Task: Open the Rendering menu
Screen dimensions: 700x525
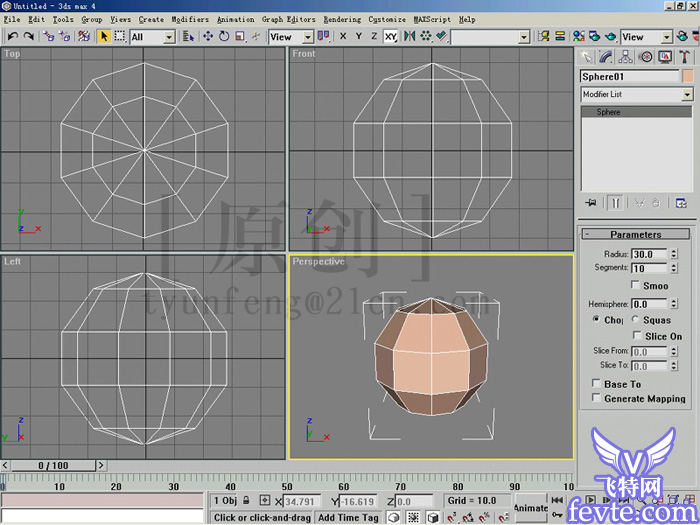Action: point(342,19)
